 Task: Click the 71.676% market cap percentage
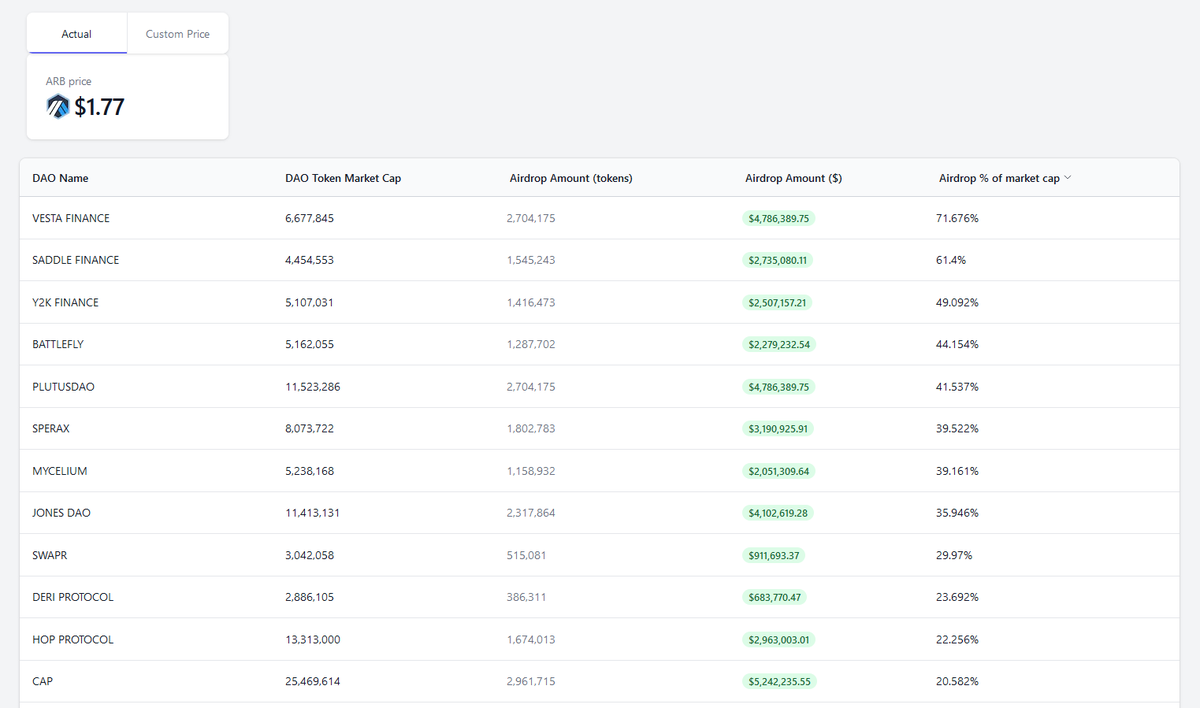point(957,218)
